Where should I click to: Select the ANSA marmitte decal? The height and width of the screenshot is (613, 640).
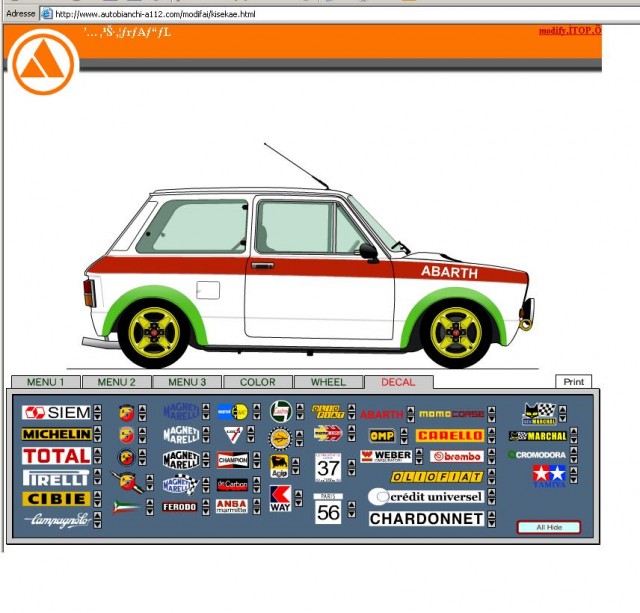pyautogui.click(x=231, y=506)
